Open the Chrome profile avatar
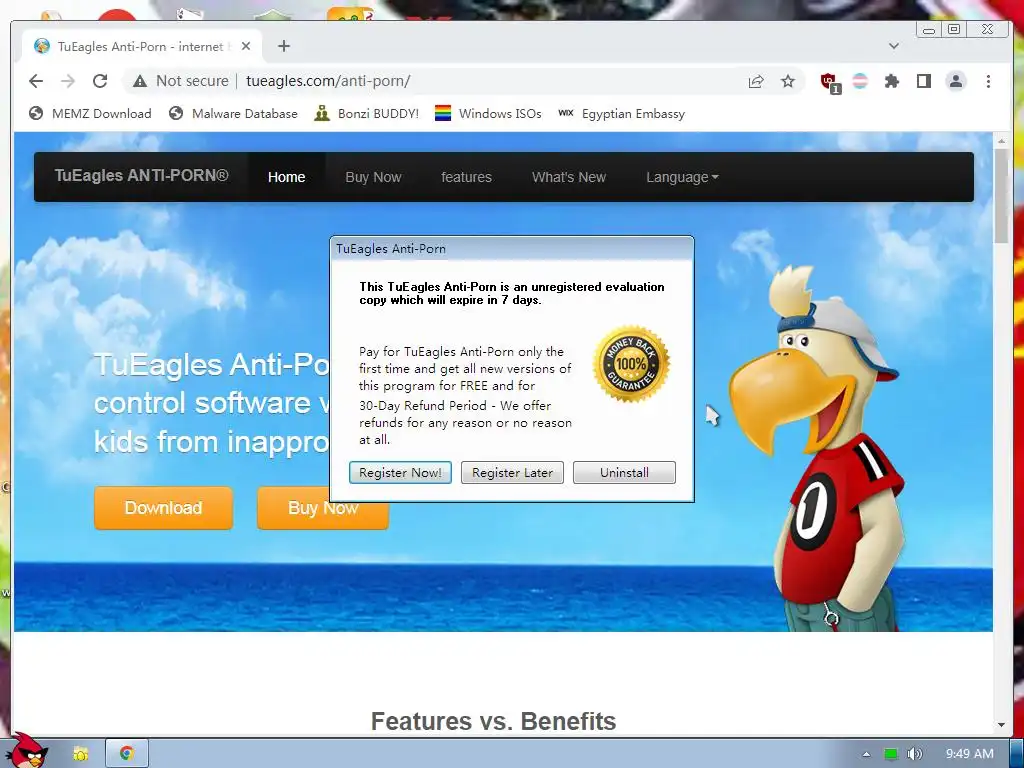The width and height of the screenshot is (1024, 768). pyautogui.click(x=956, y=81)
